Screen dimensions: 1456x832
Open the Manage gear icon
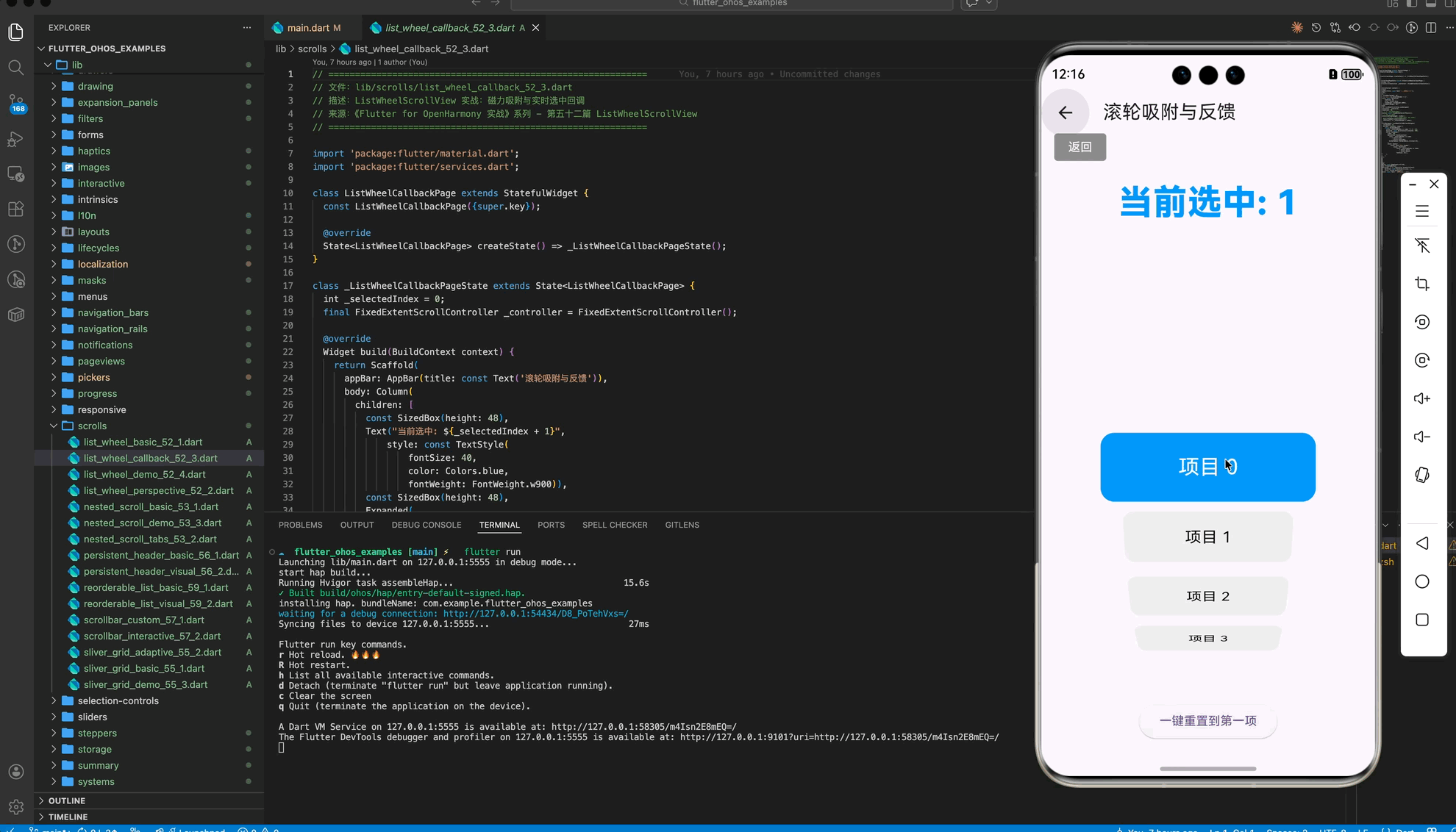click(15, 807)
